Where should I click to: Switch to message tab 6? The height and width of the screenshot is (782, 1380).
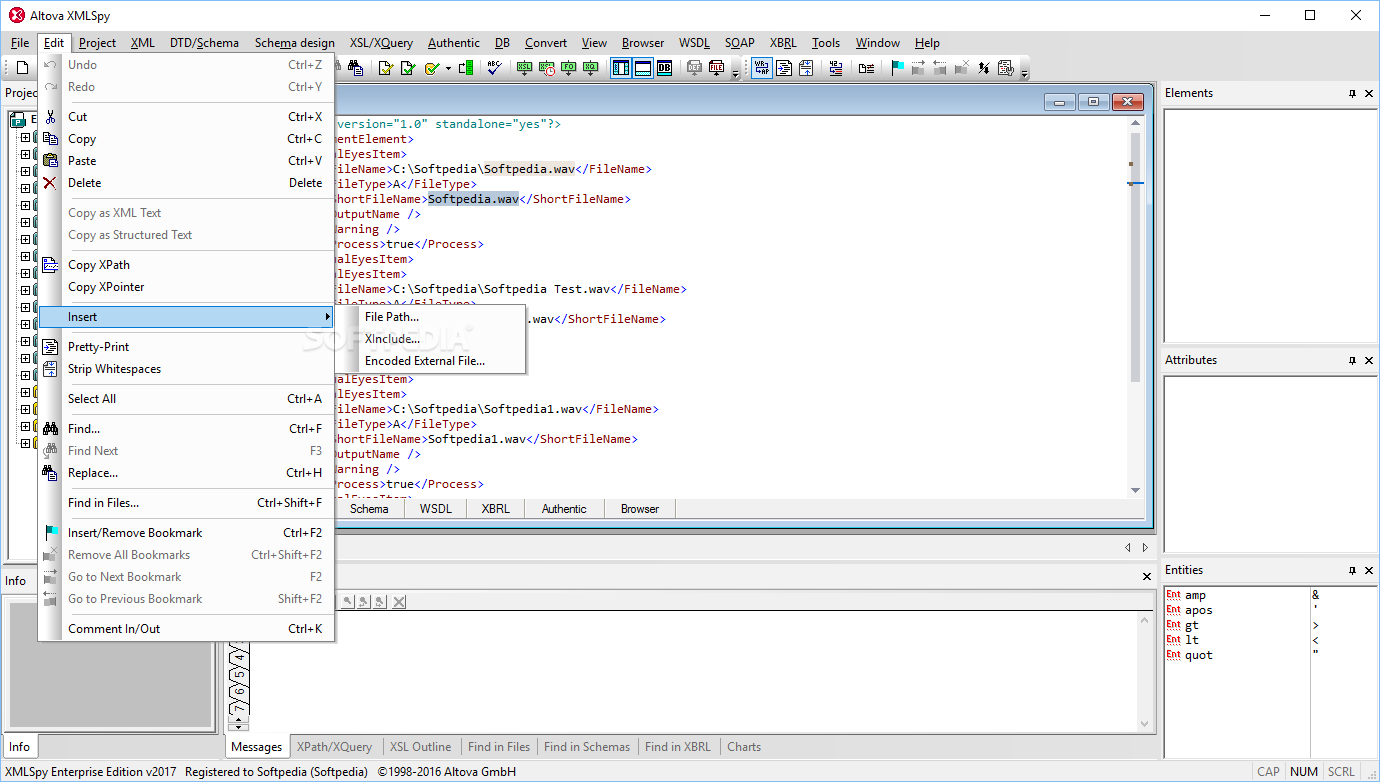(x=238, y=691)
